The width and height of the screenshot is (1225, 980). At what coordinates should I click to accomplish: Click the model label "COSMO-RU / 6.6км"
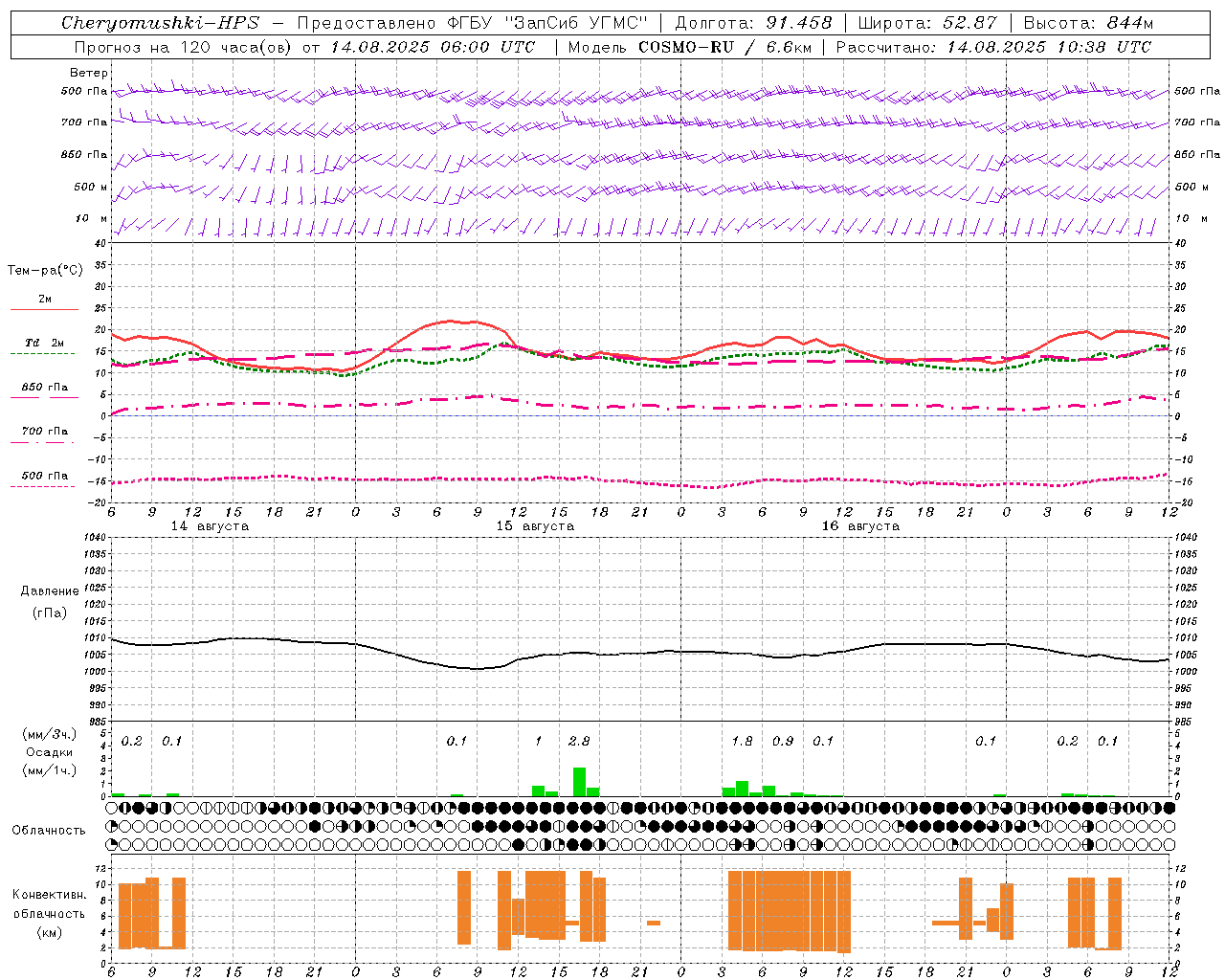click(x=725, y=47)
